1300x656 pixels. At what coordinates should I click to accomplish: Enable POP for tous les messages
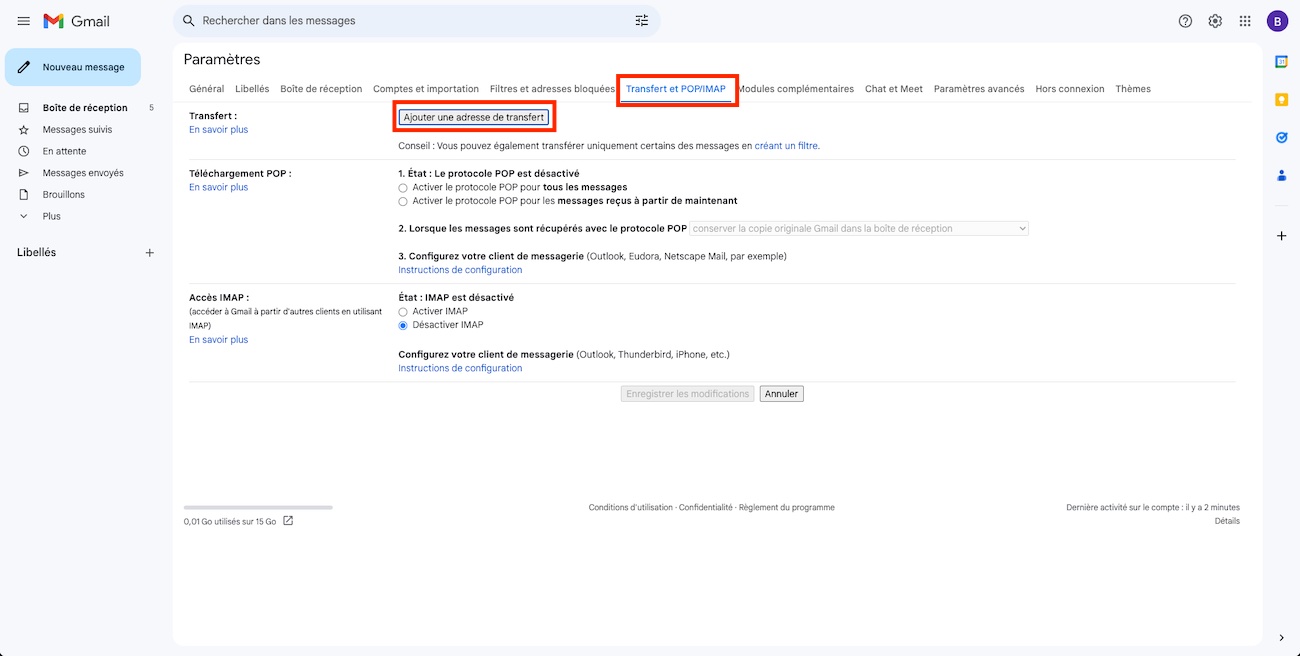403,187
